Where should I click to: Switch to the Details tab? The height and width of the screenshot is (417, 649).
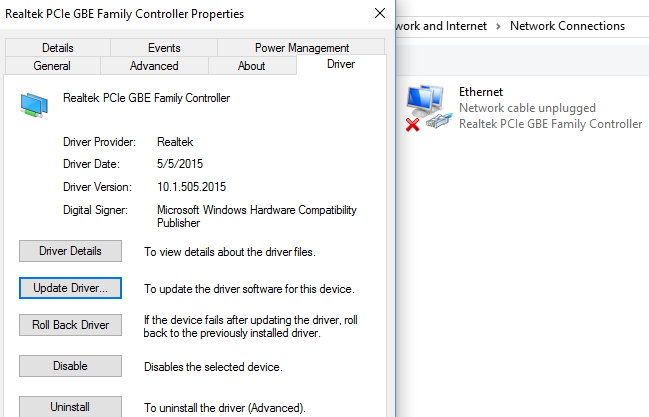[58, 47]
